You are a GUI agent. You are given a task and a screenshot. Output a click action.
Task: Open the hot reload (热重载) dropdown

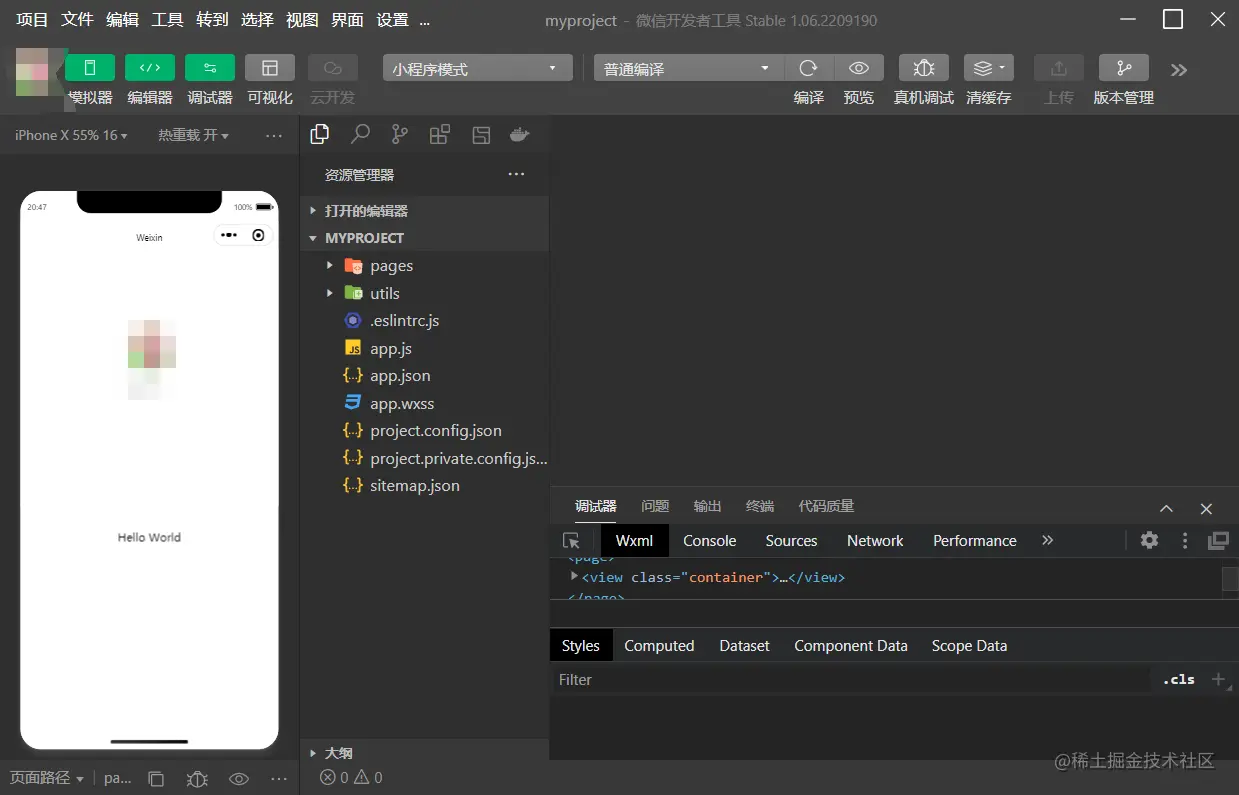[193, 135]
